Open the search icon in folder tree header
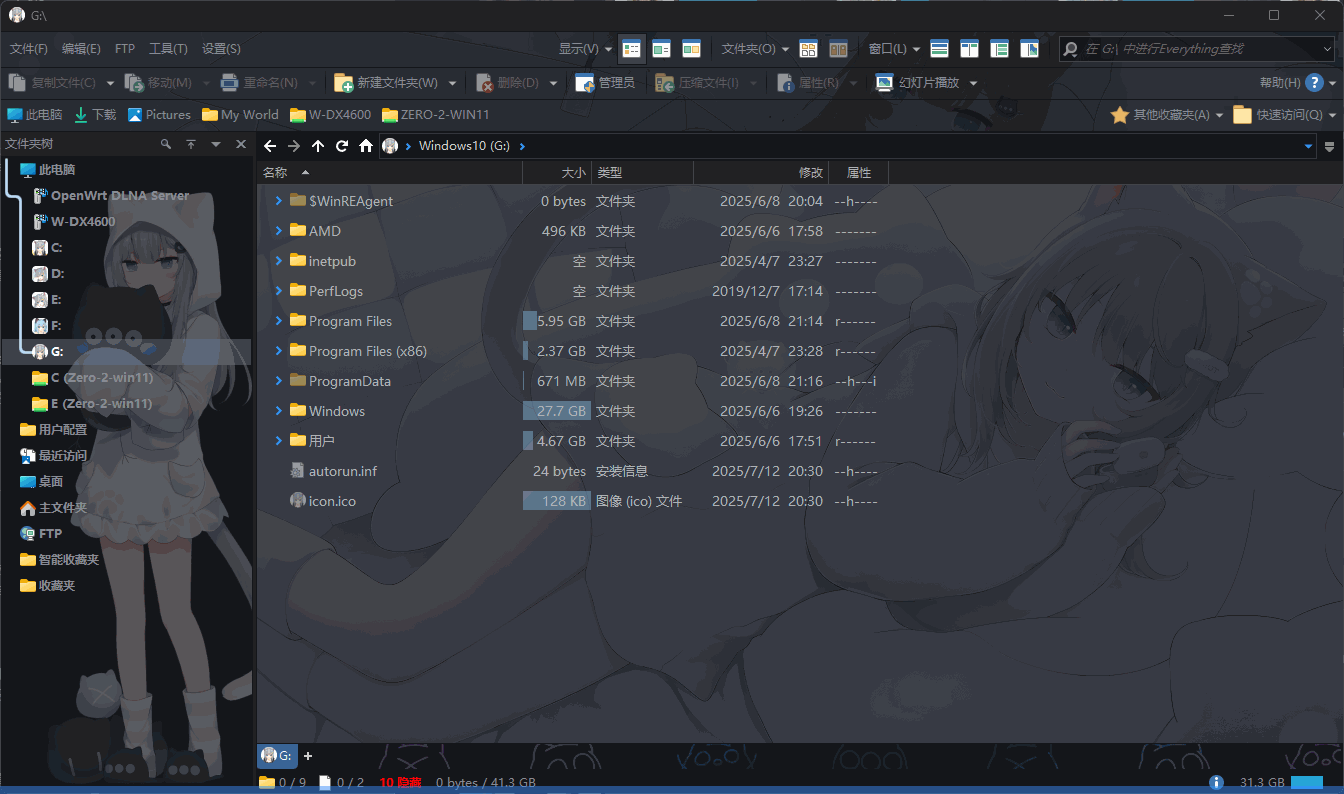Viewport: 1344px width, 794px height. 166,145
